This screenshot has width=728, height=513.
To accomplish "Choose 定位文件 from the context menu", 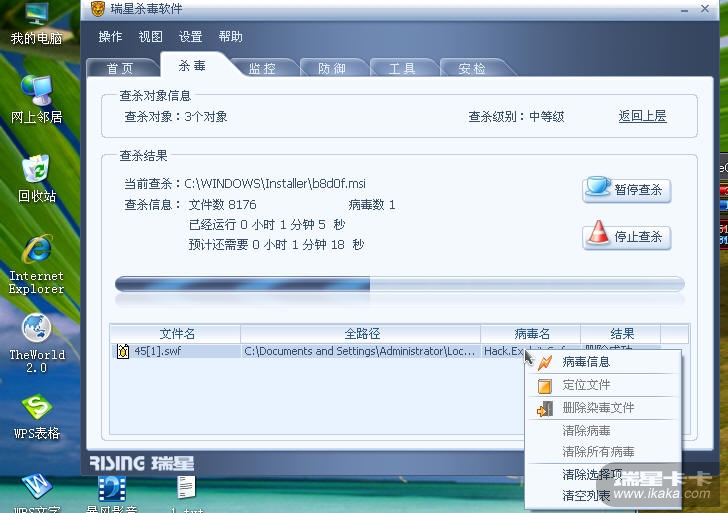I will click(604, 385).
